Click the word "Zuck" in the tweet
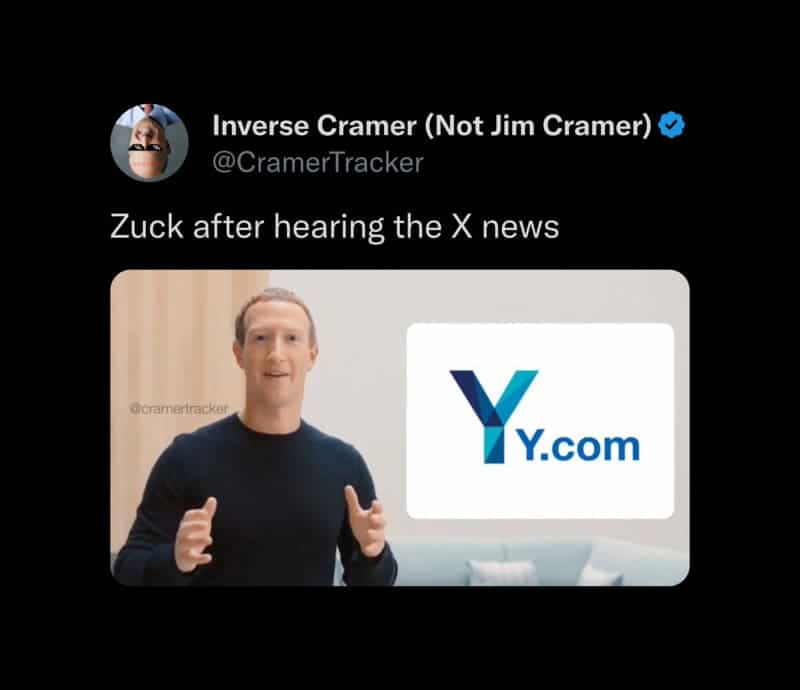Viewport: 800px width, 690px height. pyautogui.click(x=146, y=227)
